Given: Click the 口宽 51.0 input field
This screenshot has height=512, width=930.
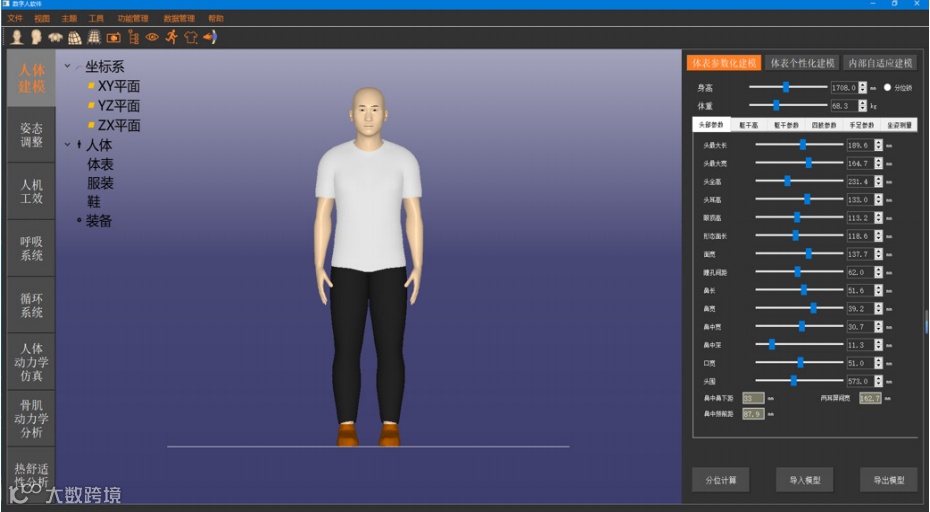Looking at the screenshot, I should [x=861, y=363].
